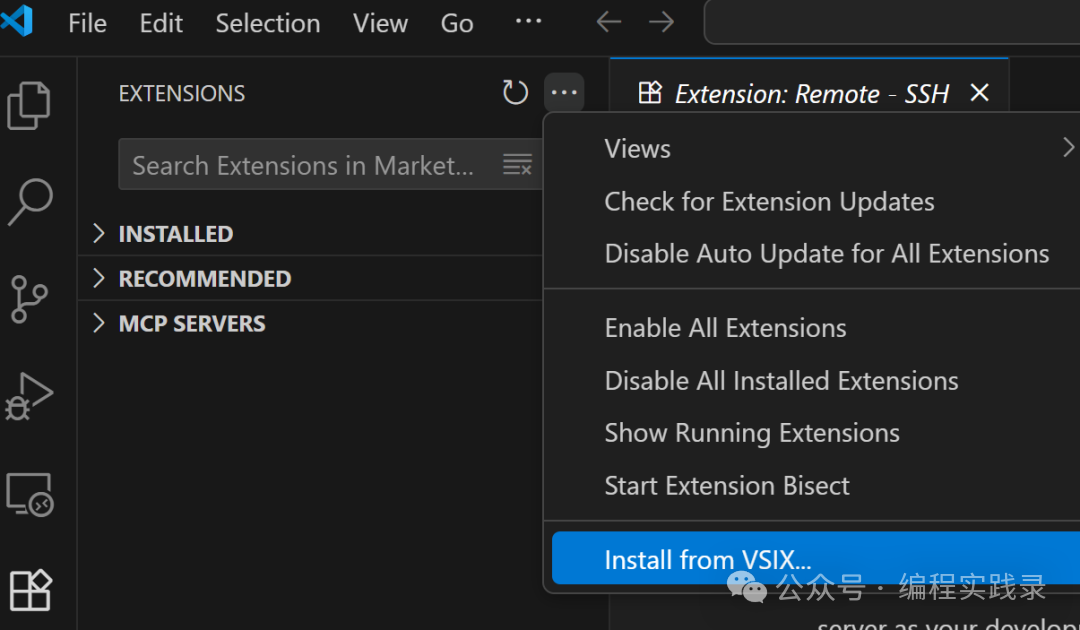Choose Check for Extension Updates
Screen dimensions: 1080x630
(x=769, y=201)
